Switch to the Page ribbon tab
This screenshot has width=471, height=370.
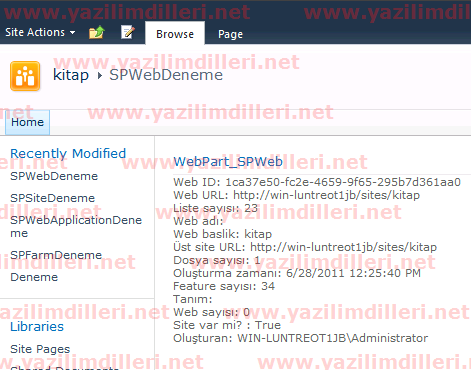[x=230, y=34]
